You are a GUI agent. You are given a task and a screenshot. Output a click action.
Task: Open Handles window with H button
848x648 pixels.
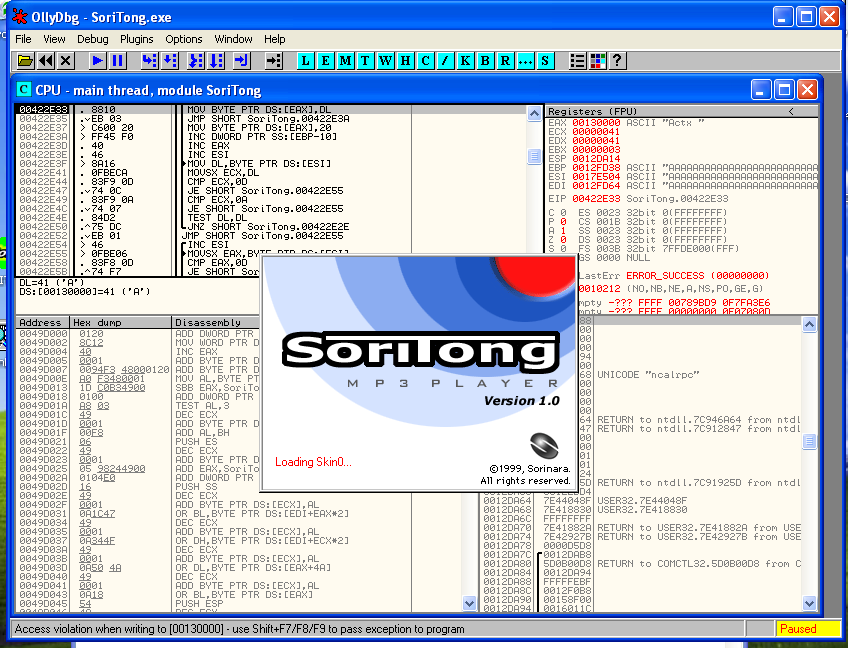(405, 61)
